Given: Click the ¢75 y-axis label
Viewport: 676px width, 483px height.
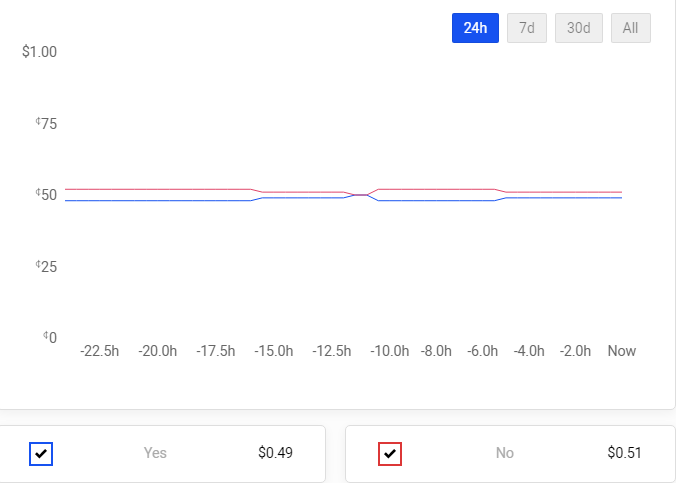Looking at the screenshot, I should 46,123.
